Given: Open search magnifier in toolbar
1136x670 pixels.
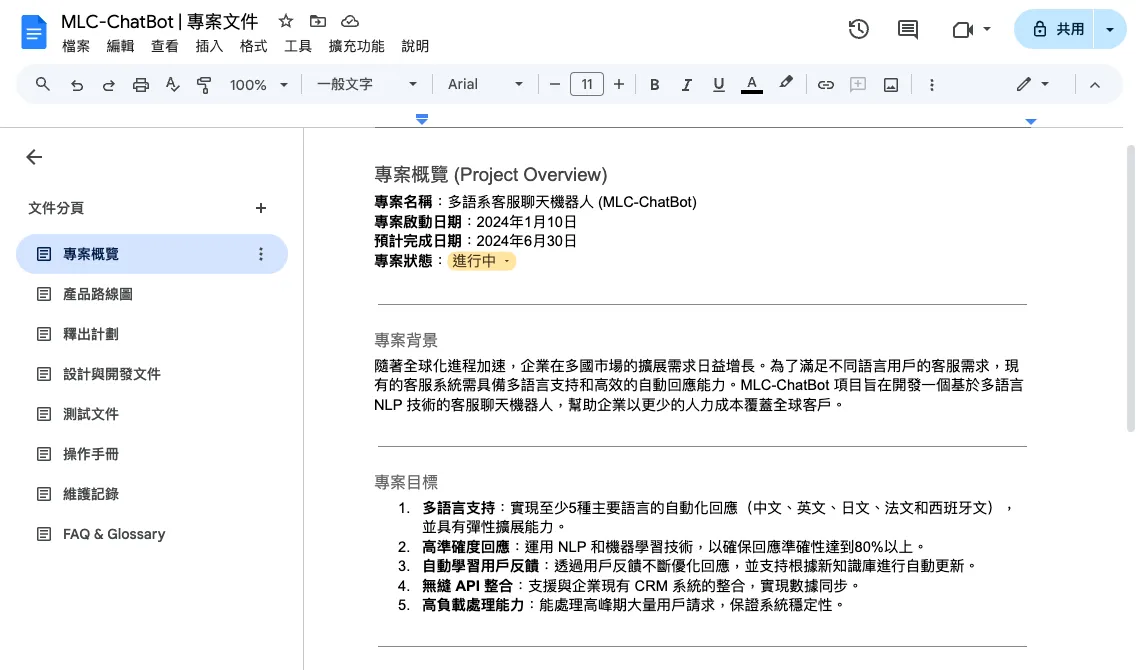Looking at the screenshot, I should pyautogui.click(x=43, y=84).
